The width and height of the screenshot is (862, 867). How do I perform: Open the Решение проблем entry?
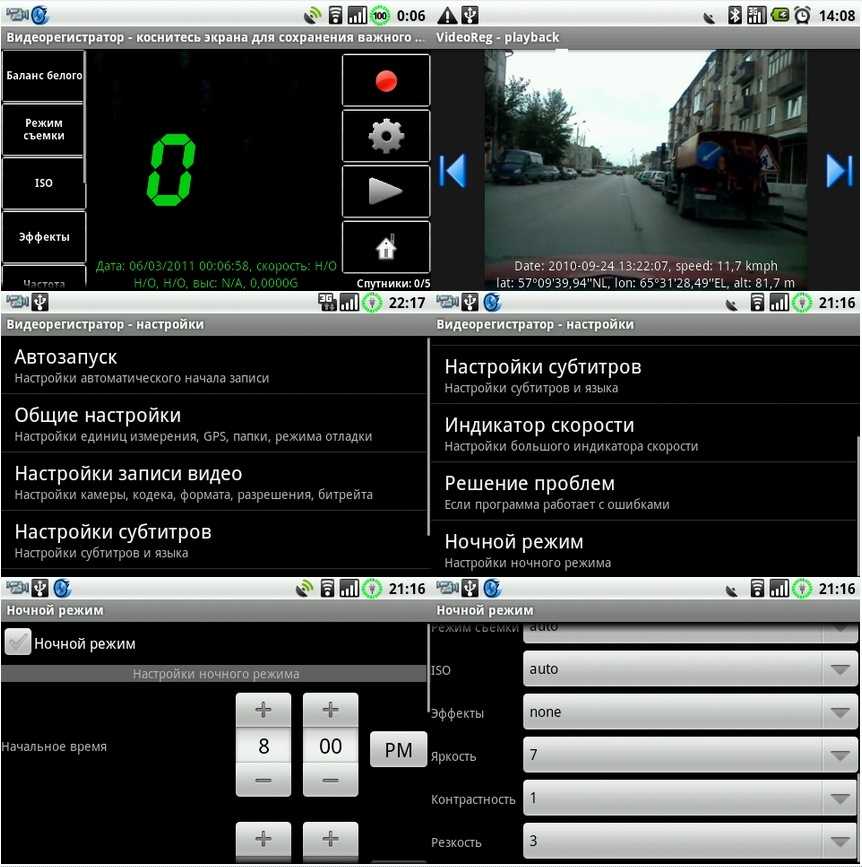644,492
